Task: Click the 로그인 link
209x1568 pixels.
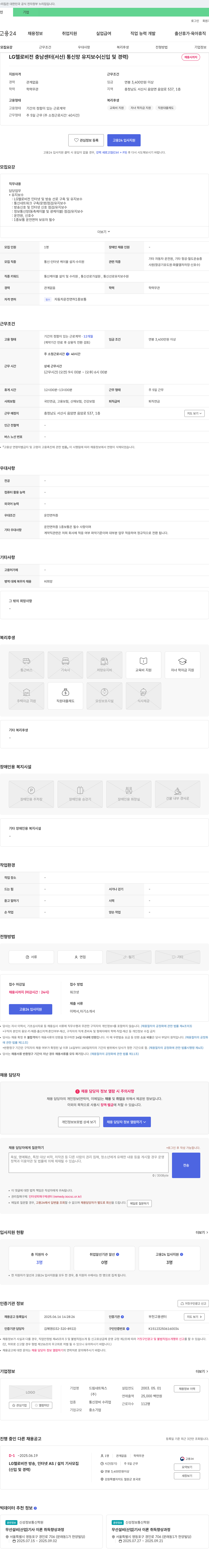Action: pos(195,21)
